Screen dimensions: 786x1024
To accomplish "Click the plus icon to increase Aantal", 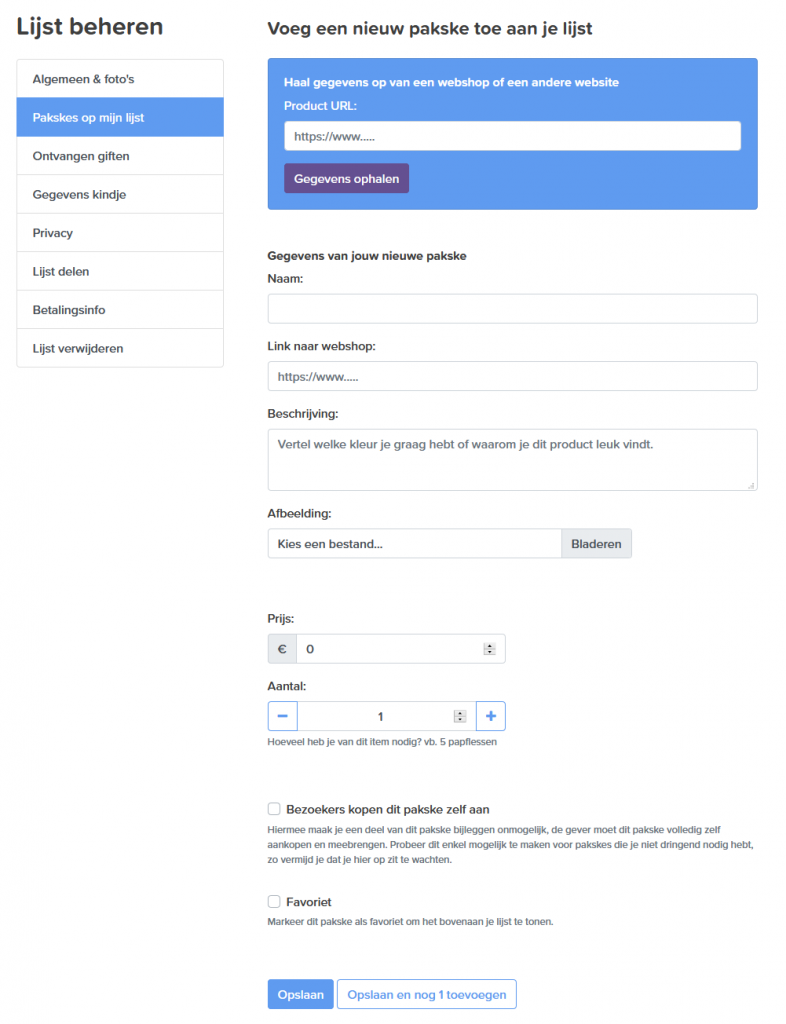I will tap(491, 716).
